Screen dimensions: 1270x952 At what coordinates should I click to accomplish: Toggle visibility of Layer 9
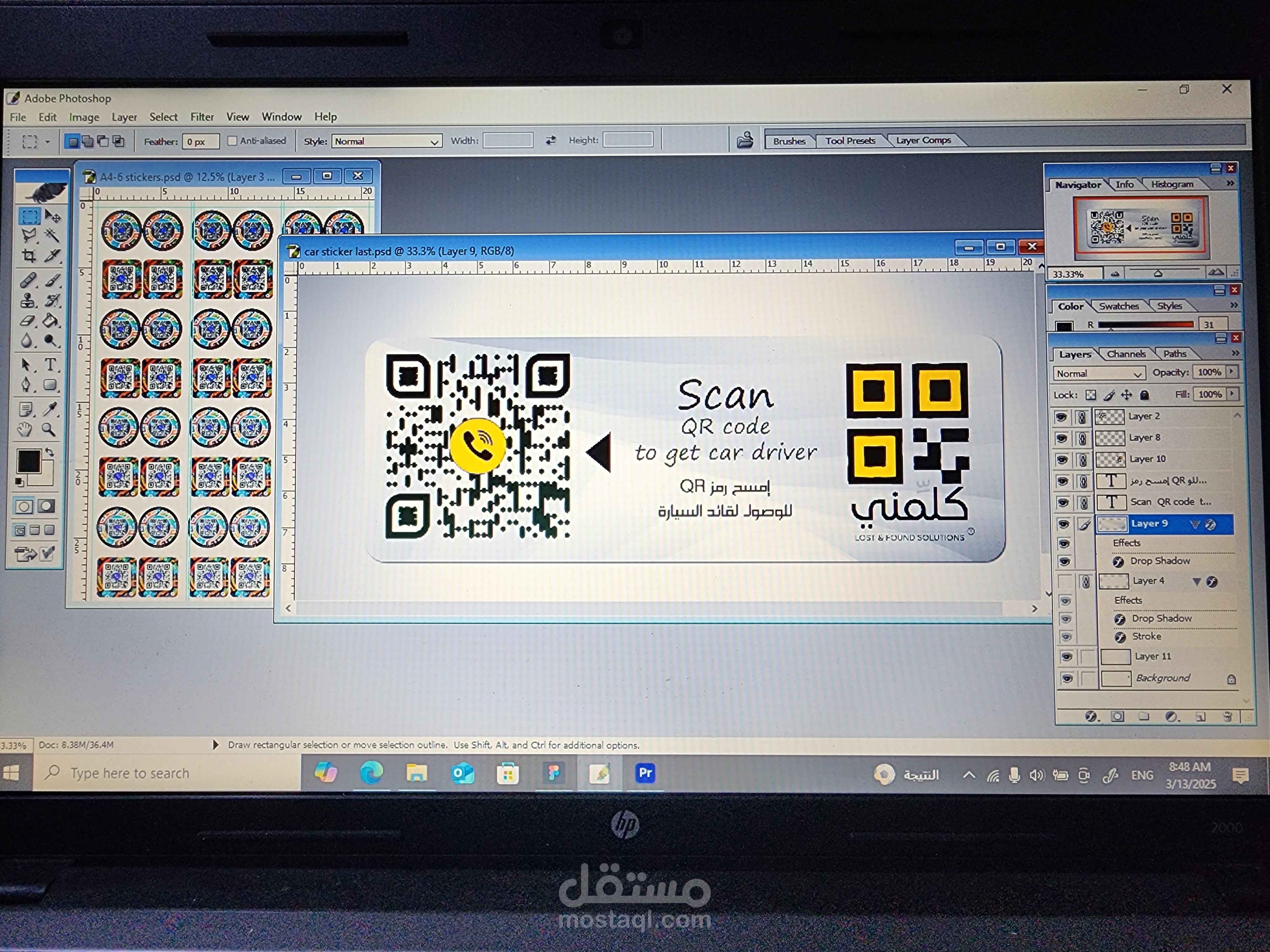[1063, 524]
